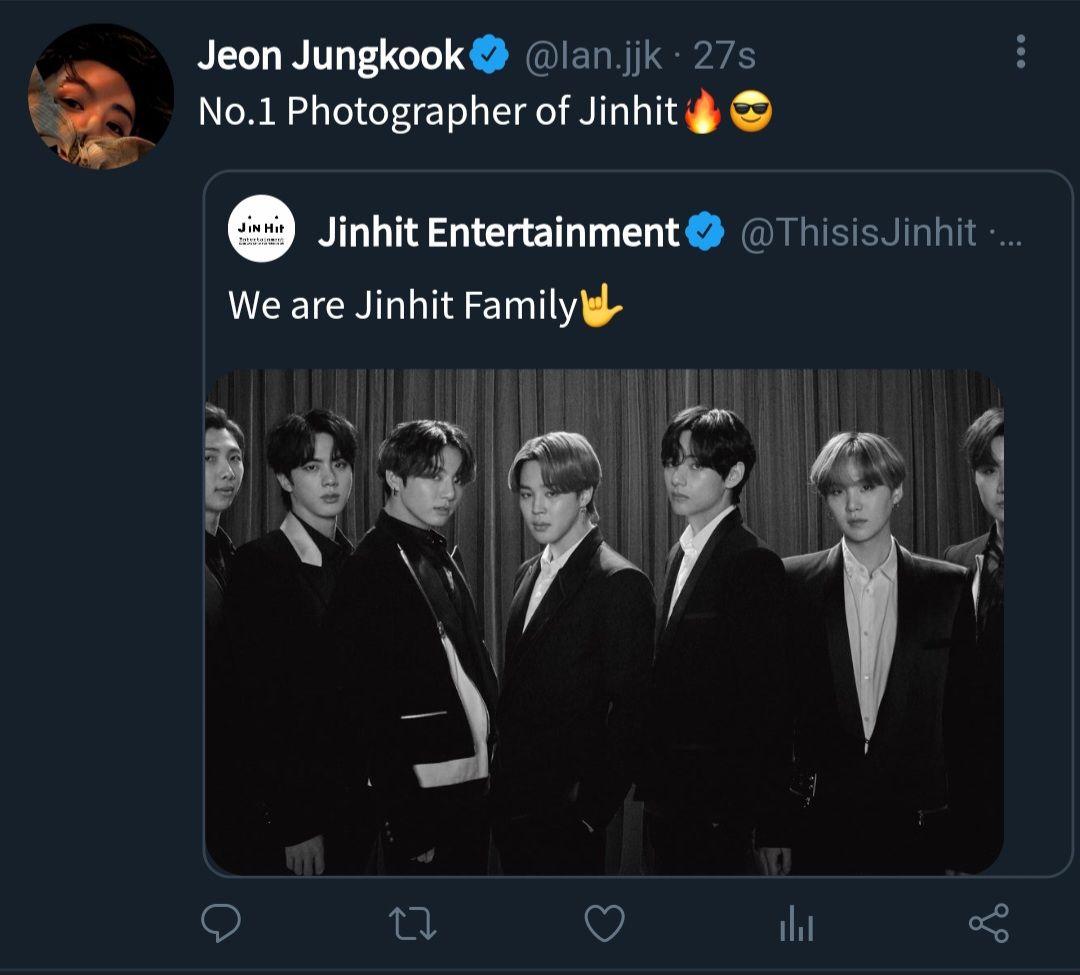Open the Jinhit Entertainment account name
Image resolution: width=1080 pixels, height=975 pixels.
[x=498, y=233]
